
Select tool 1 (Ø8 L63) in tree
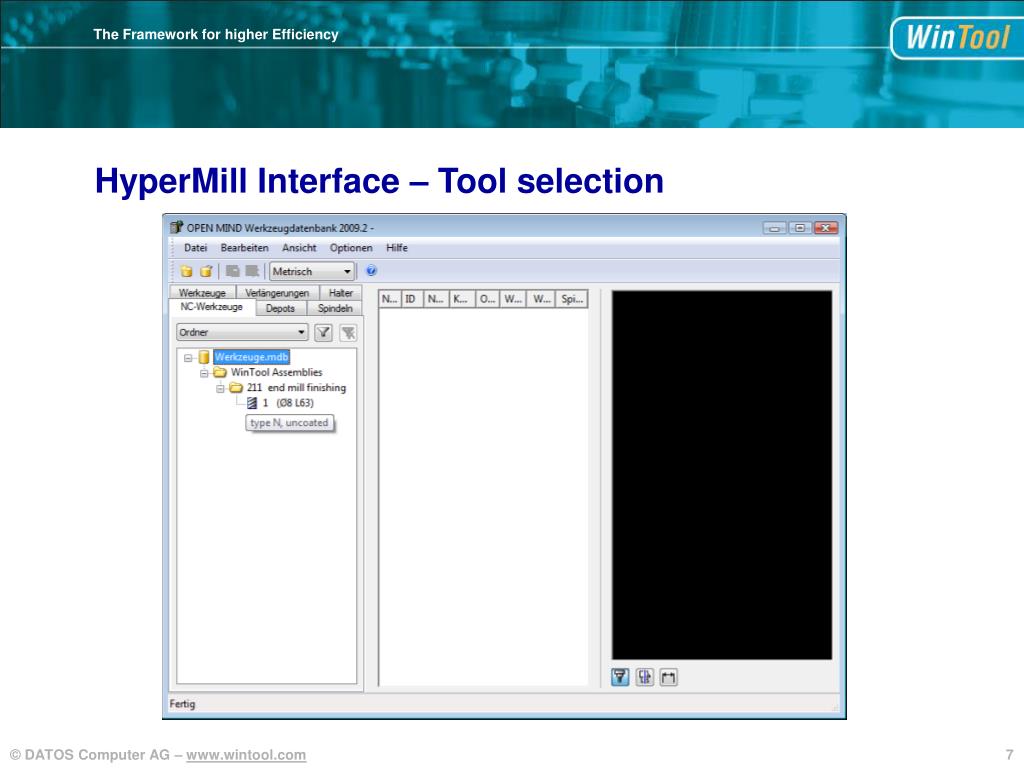pos(288,403)
